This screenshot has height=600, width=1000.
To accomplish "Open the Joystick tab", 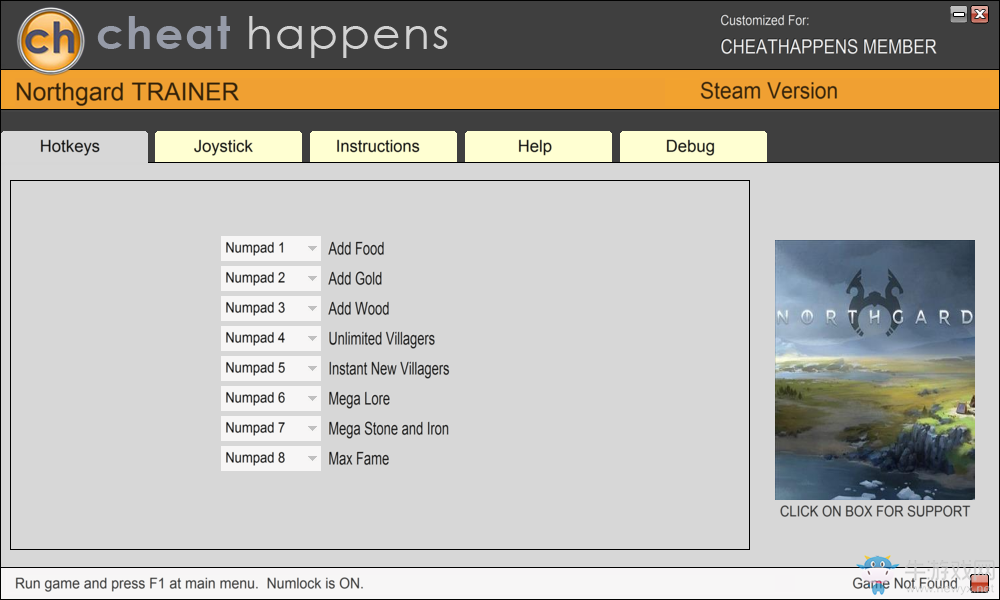I will tap(228, 147).
